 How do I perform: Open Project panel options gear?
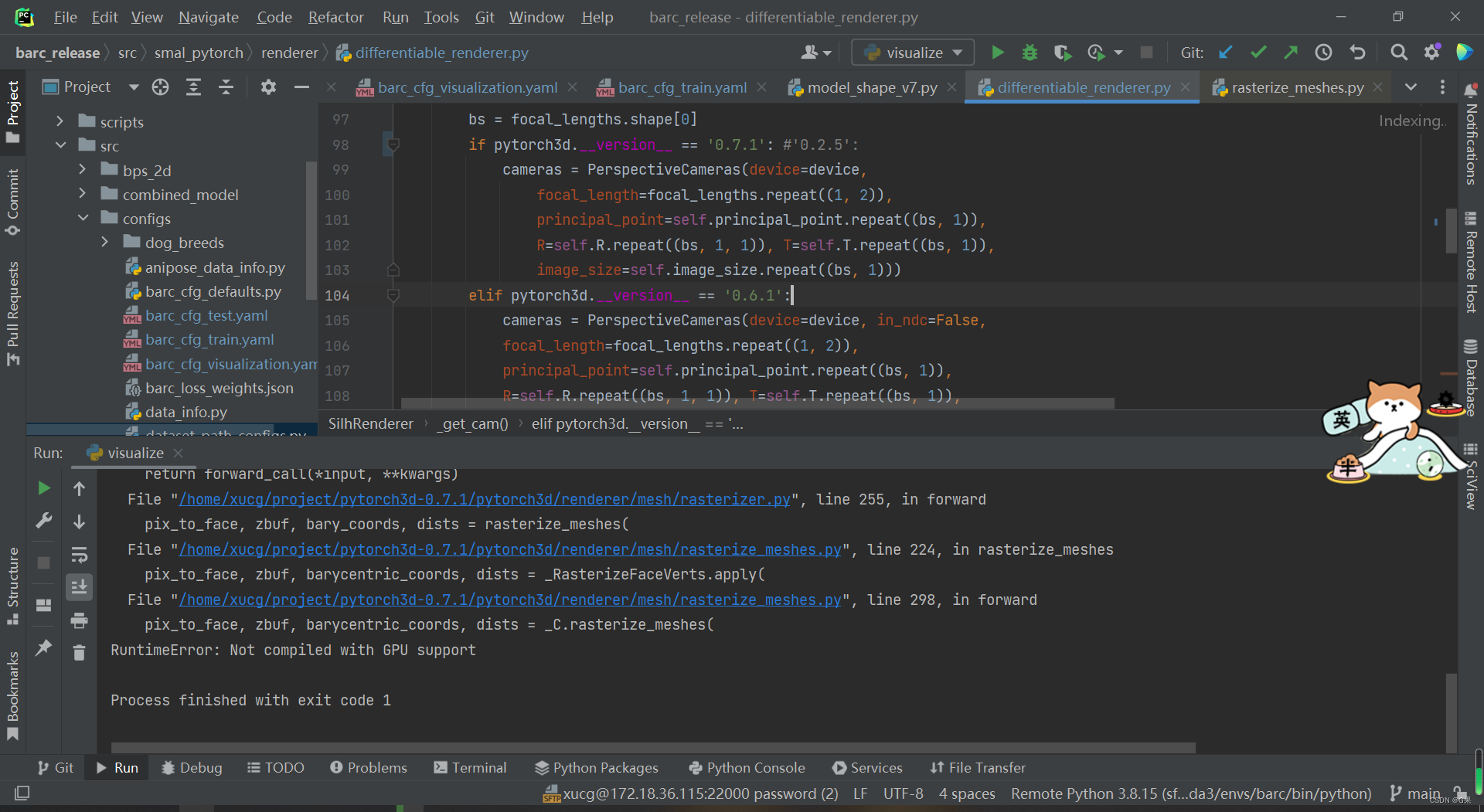(268, 87)
